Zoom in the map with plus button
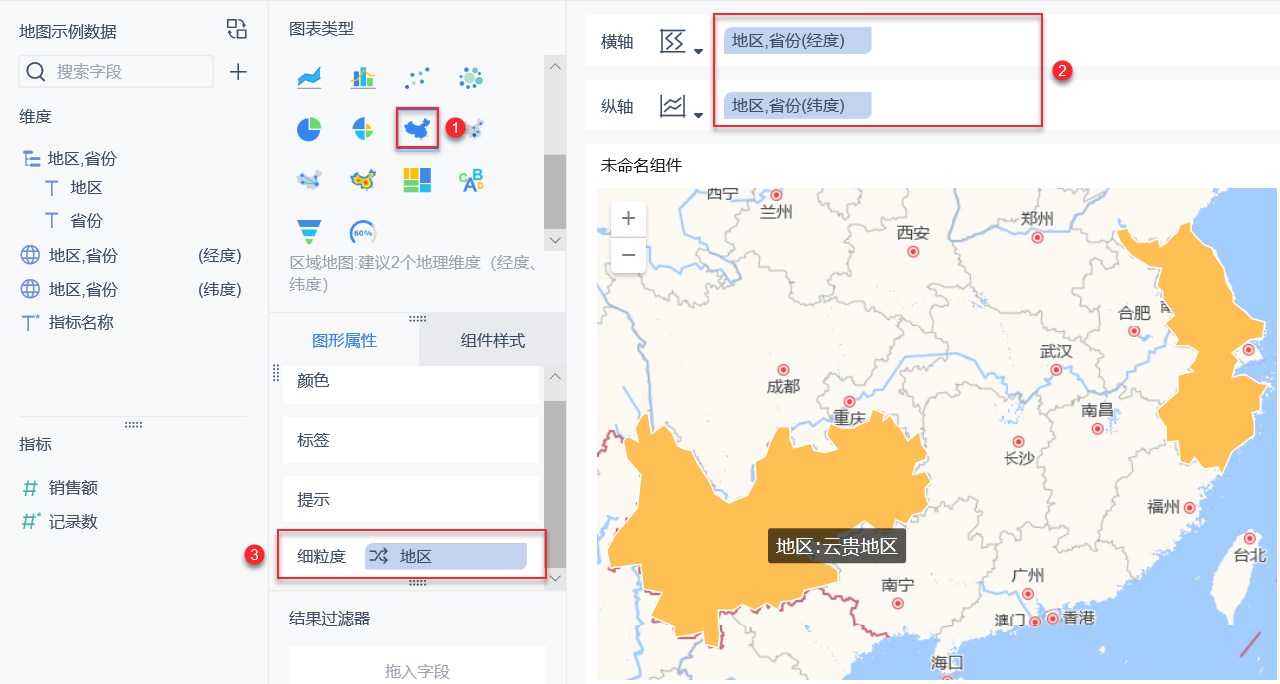1280x684 pixels. [628, 218]
